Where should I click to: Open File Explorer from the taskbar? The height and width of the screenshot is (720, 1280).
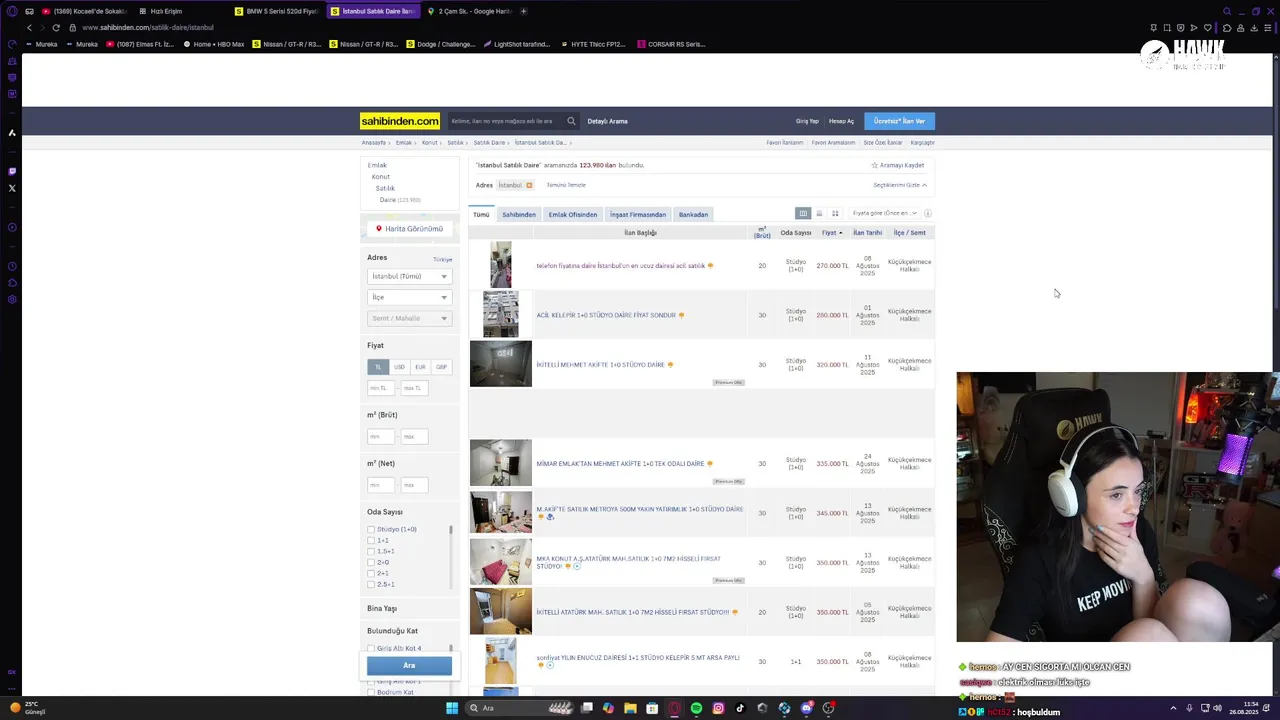click(630, 708)
